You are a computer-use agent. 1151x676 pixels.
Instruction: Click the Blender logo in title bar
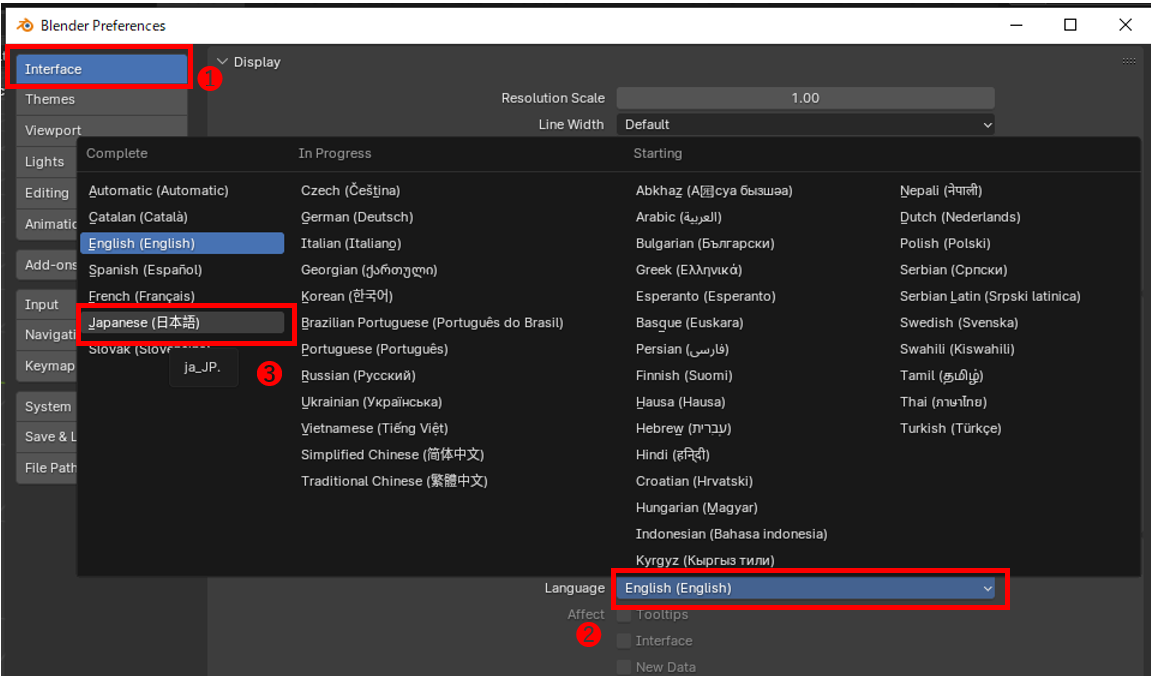pos(25,25)
